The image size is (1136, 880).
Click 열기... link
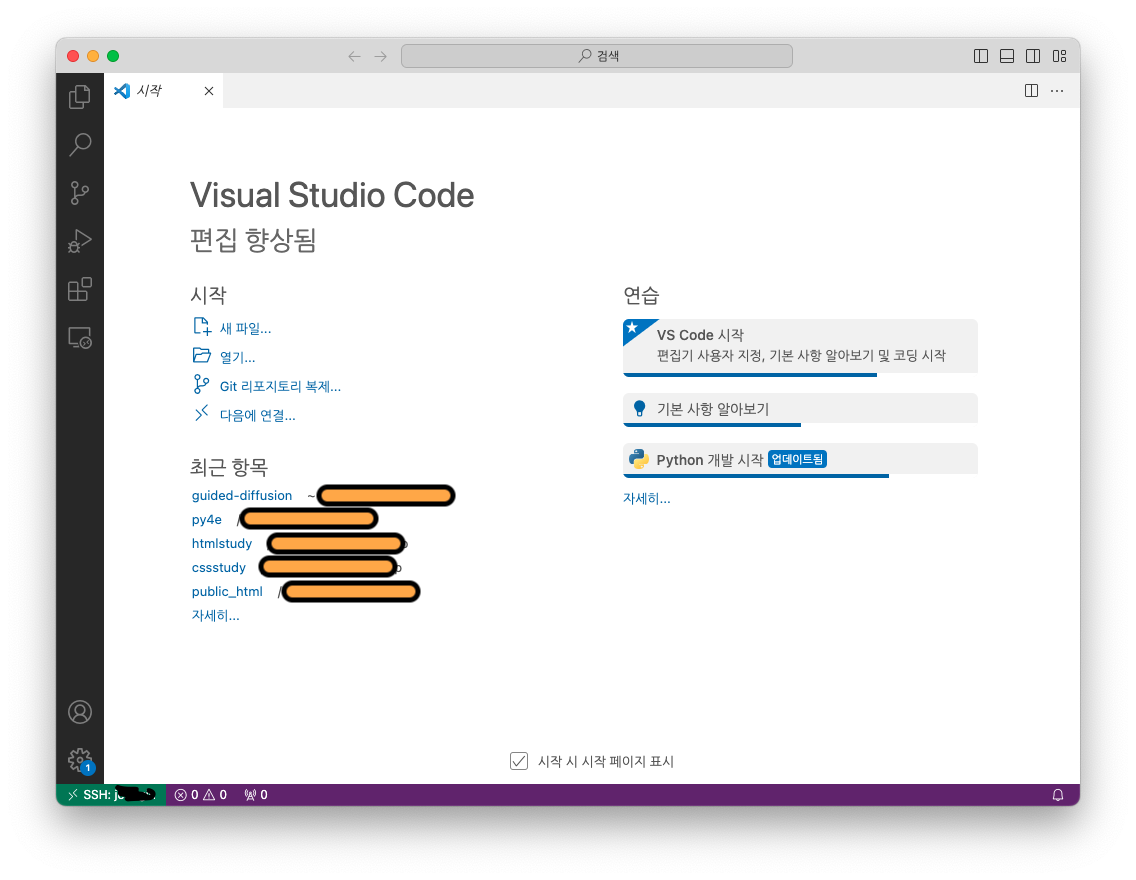coord(238,357)
